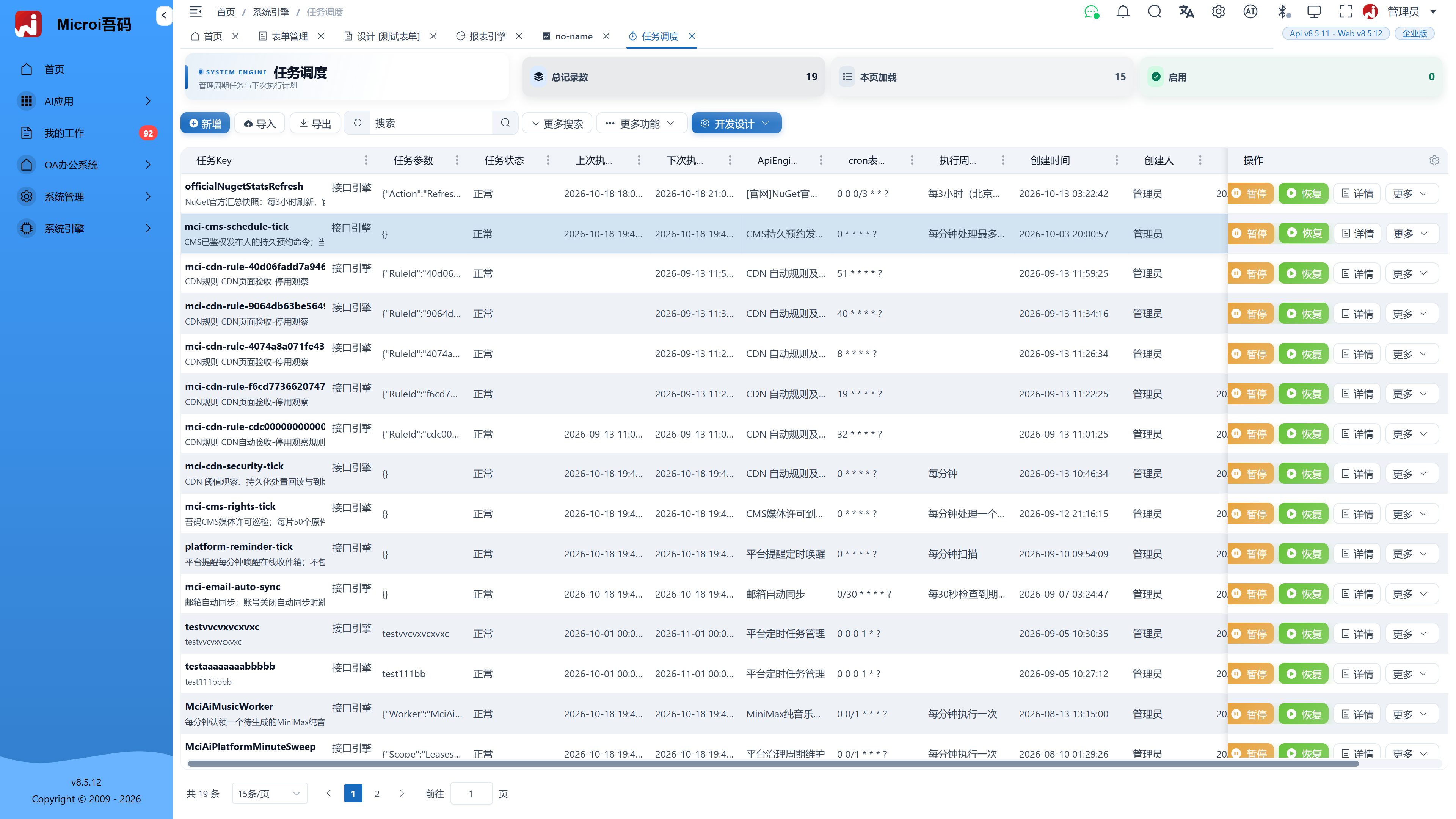
Task: Click the 导入 button
Action: pos(260,124)
